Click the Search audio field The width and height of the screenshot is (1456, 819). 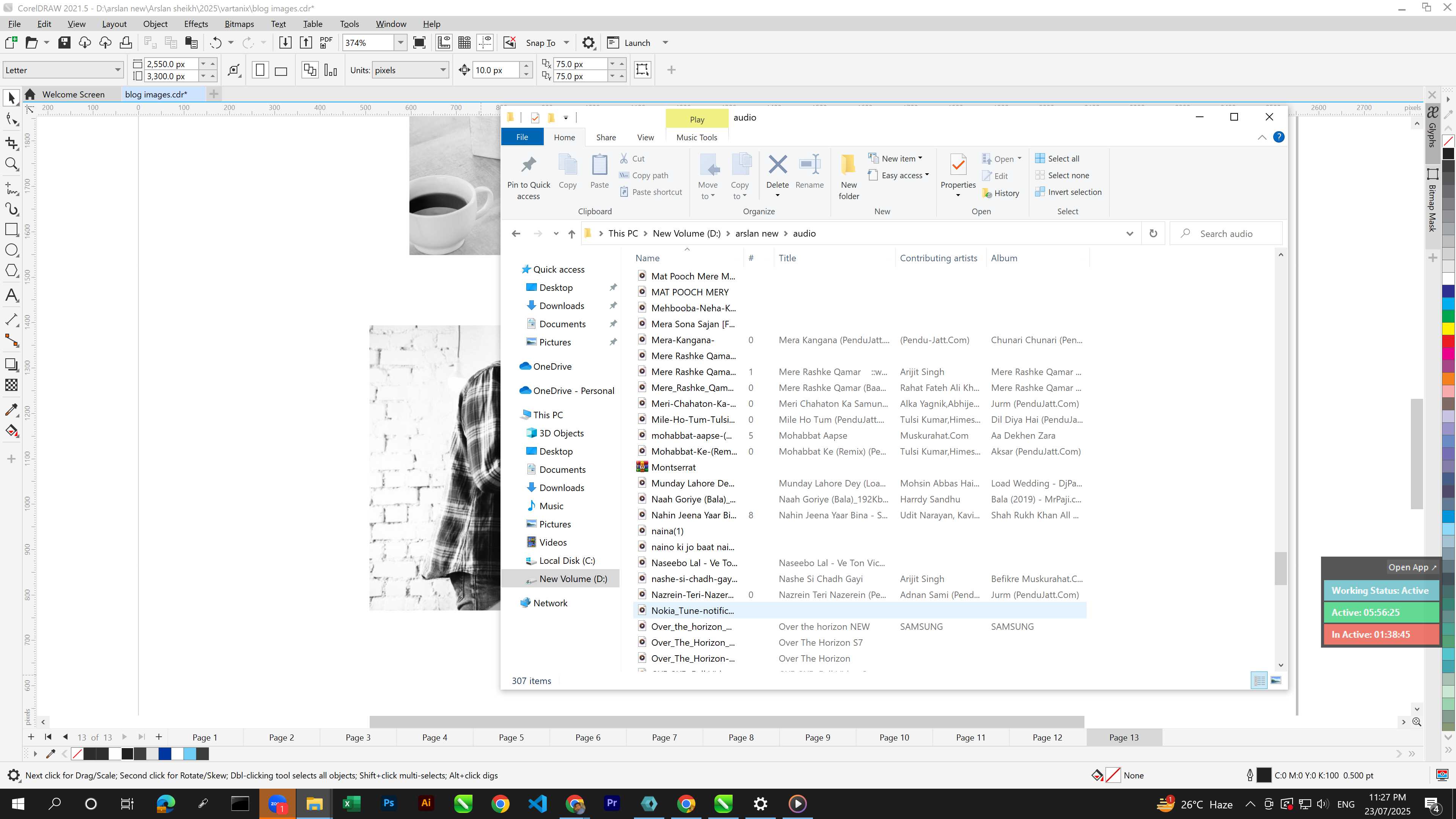[x=1226, y=234]
